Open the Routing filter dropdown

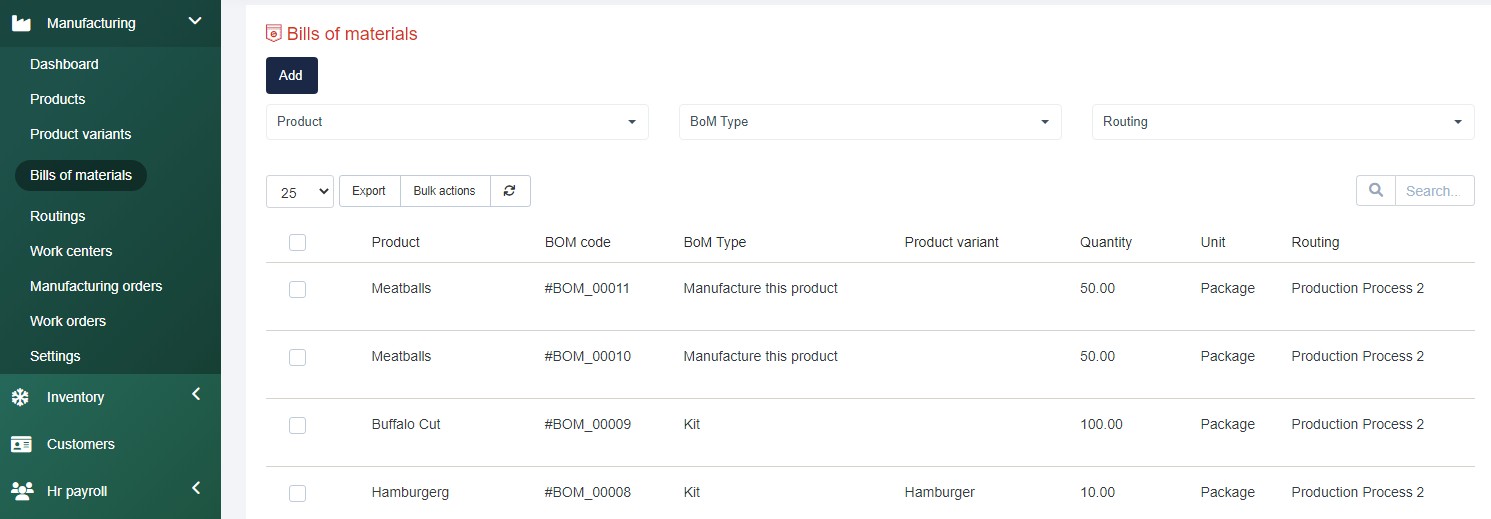(x=1282, y=122)
